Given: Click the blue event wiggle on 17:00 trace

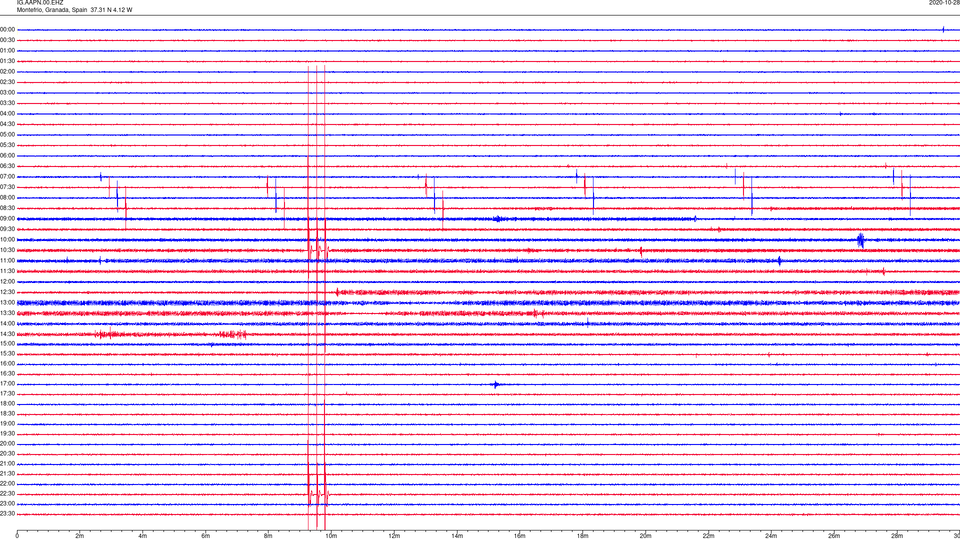Looking at the screenshot, I should pyautogui.click(x=496, y=384).
